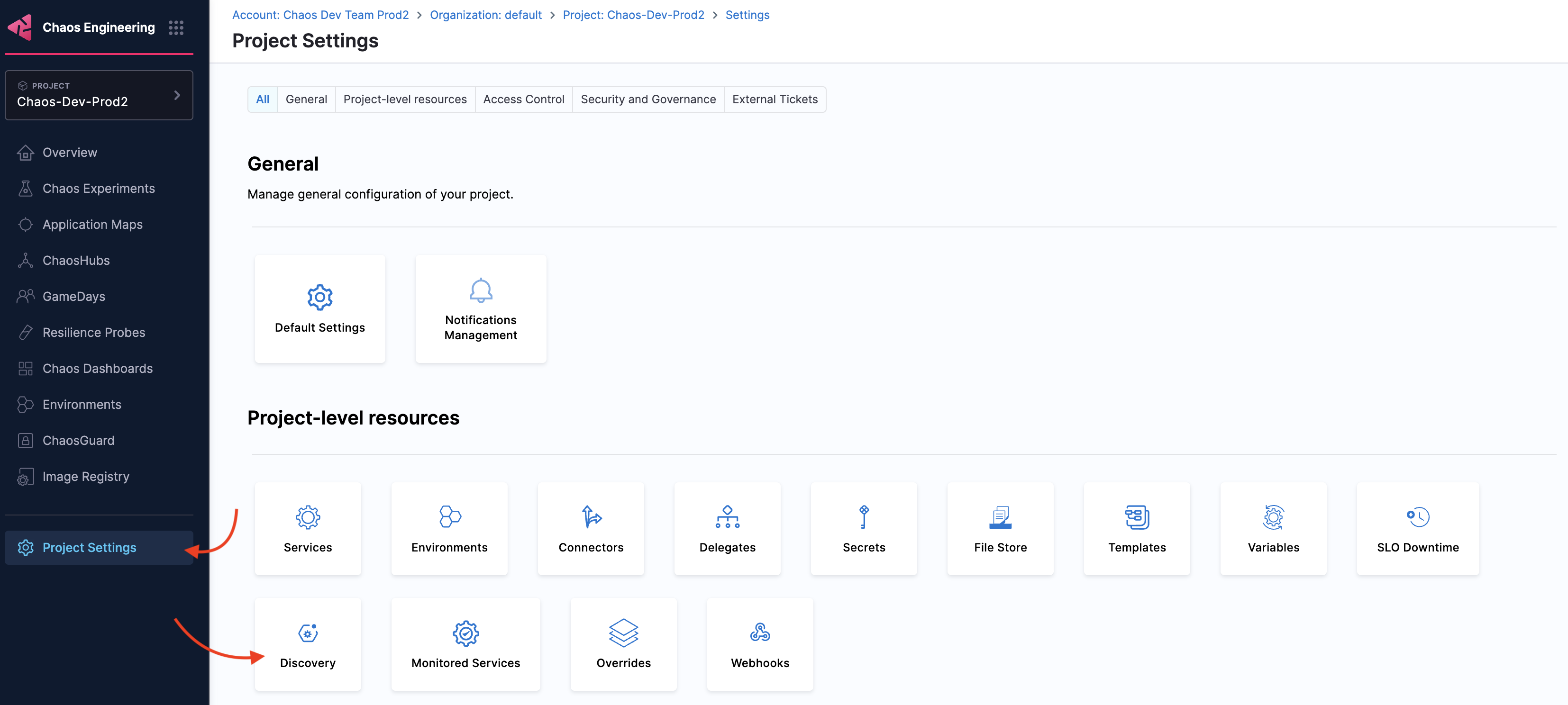Open the File Store tile
The width and height of the screenshot is (1568, 705).
[x=1000, y=528]
